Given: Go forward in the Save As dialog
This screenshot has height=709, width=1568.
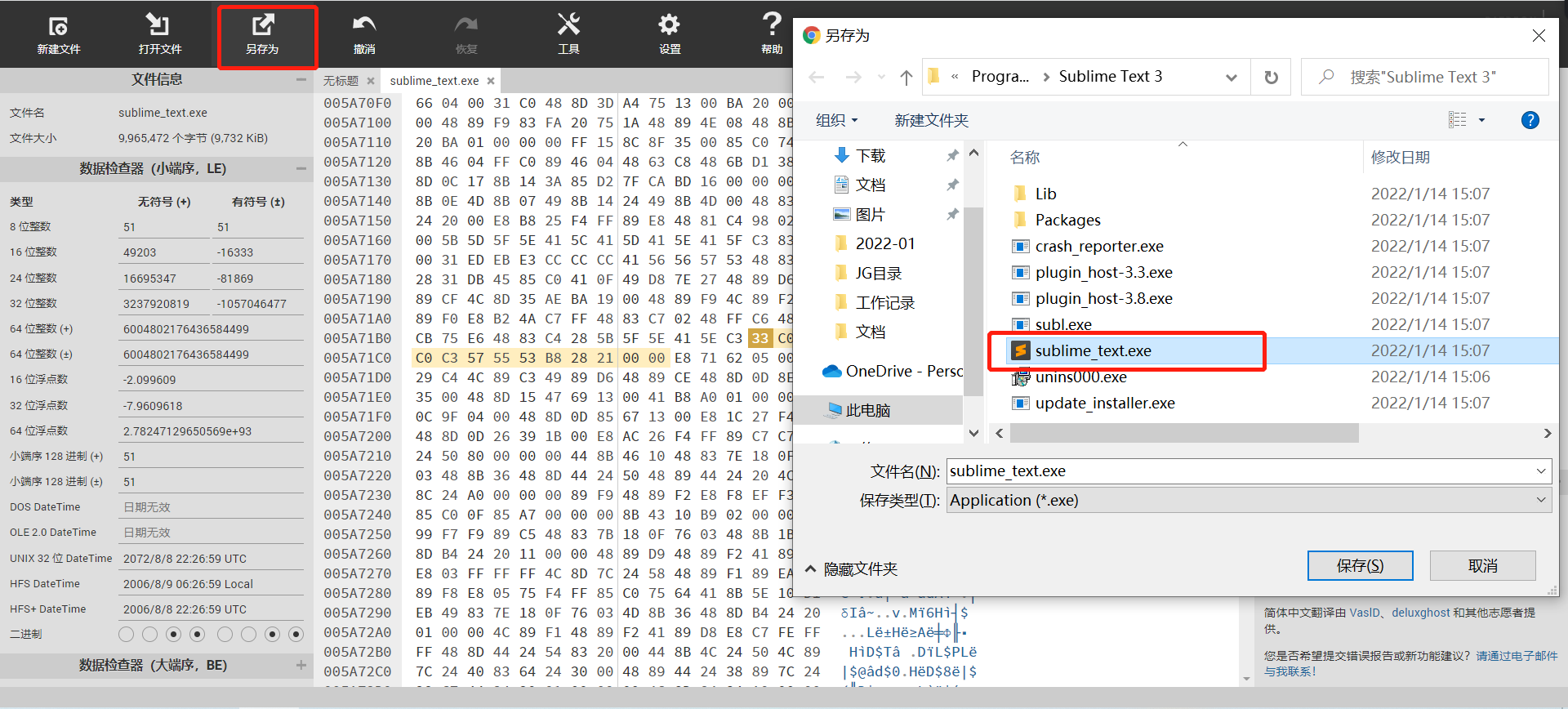Looking at the screenshot, I should (853, 77).
